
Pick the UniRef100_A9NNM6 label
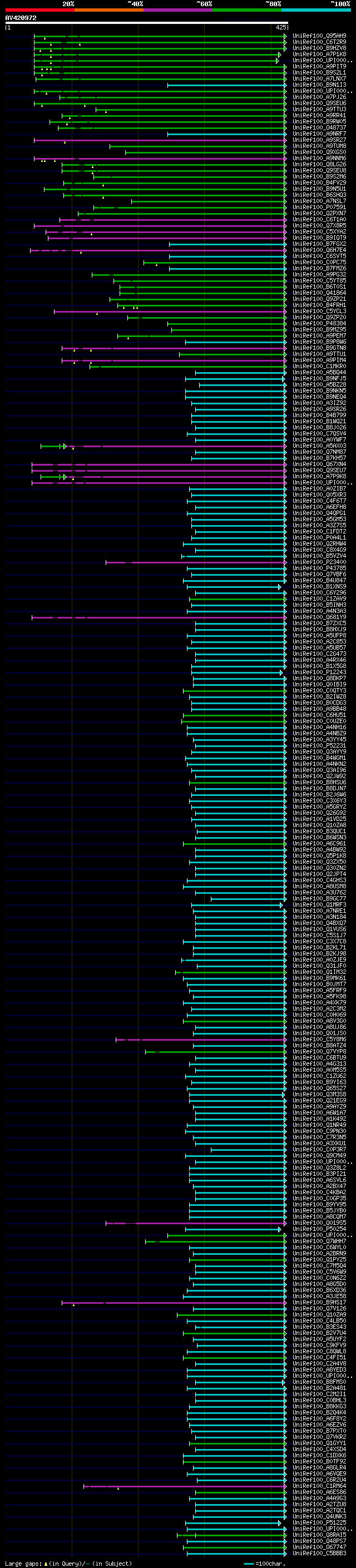point(319,159)
